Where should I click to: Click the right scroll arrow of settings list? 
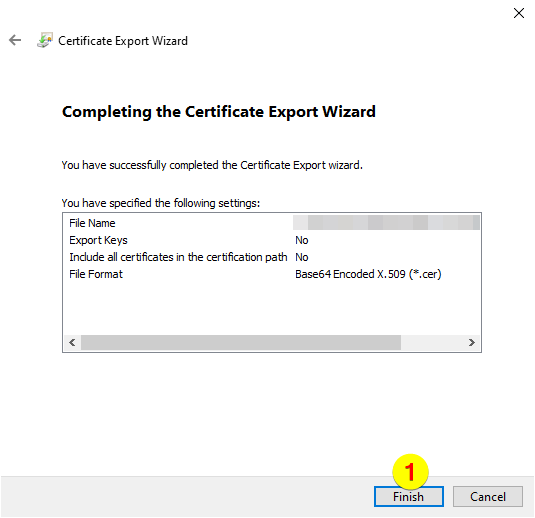point(472,342)
